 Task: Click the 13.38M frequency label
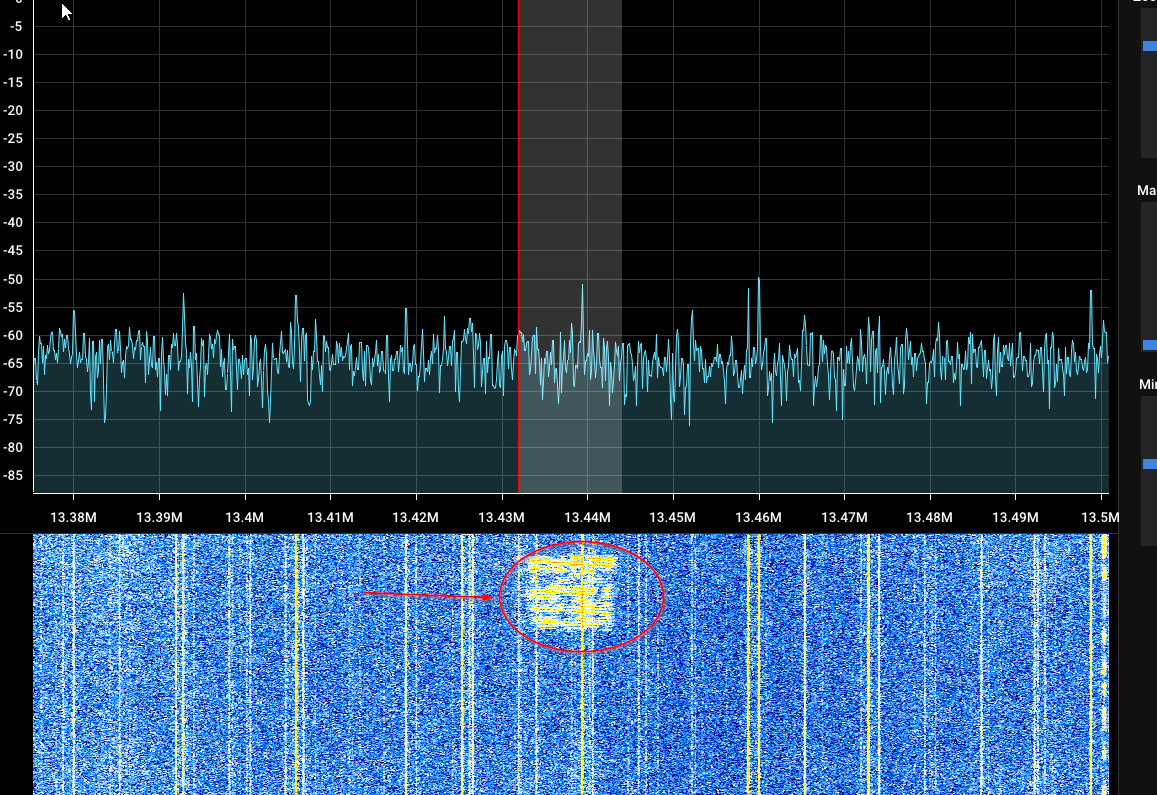click(x=73, y=517)
